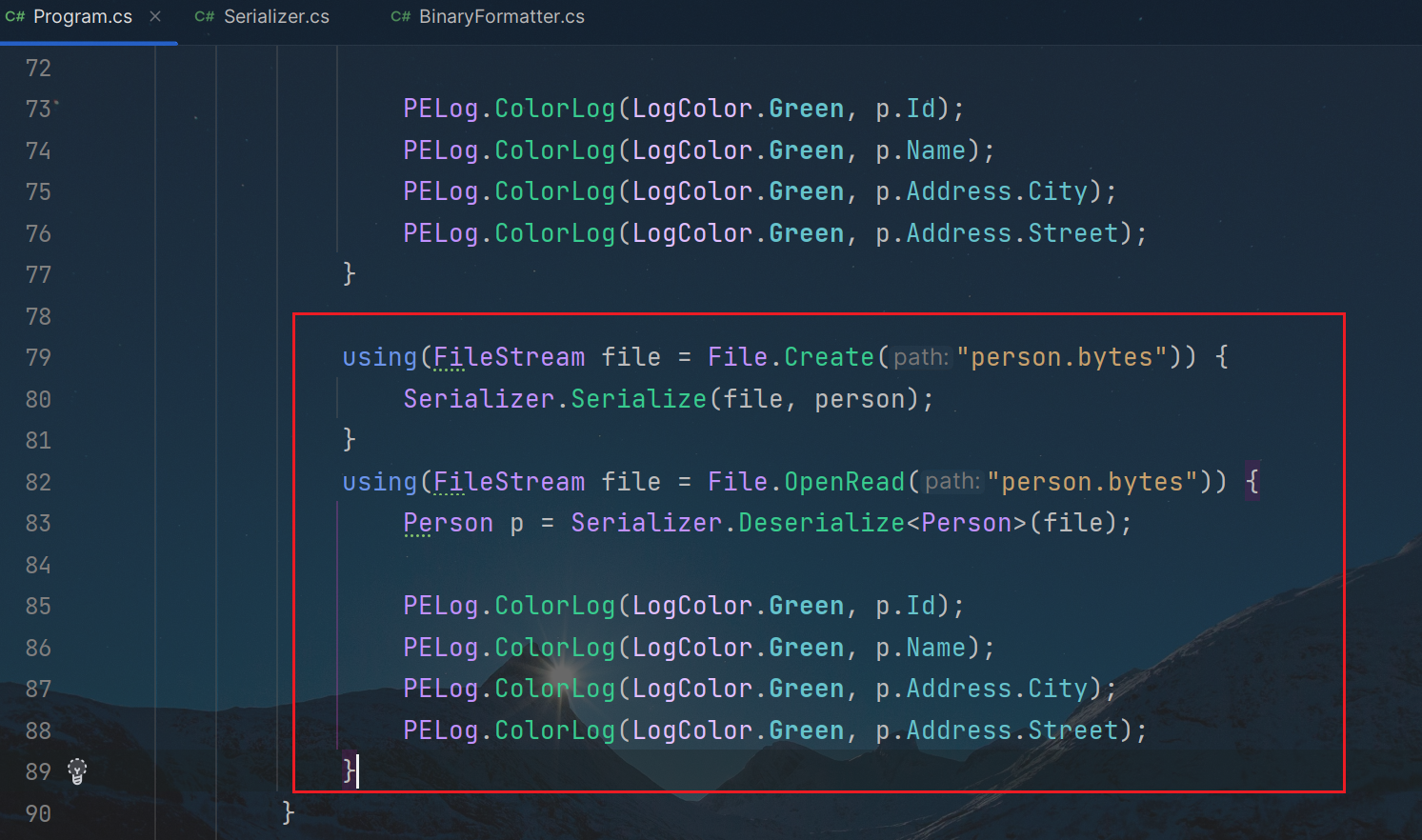The width and height of the screenshot is (1422, 840).
Task: Click the C# file icon on BinaryFormatter.cs tab
Action: [401, 17]
